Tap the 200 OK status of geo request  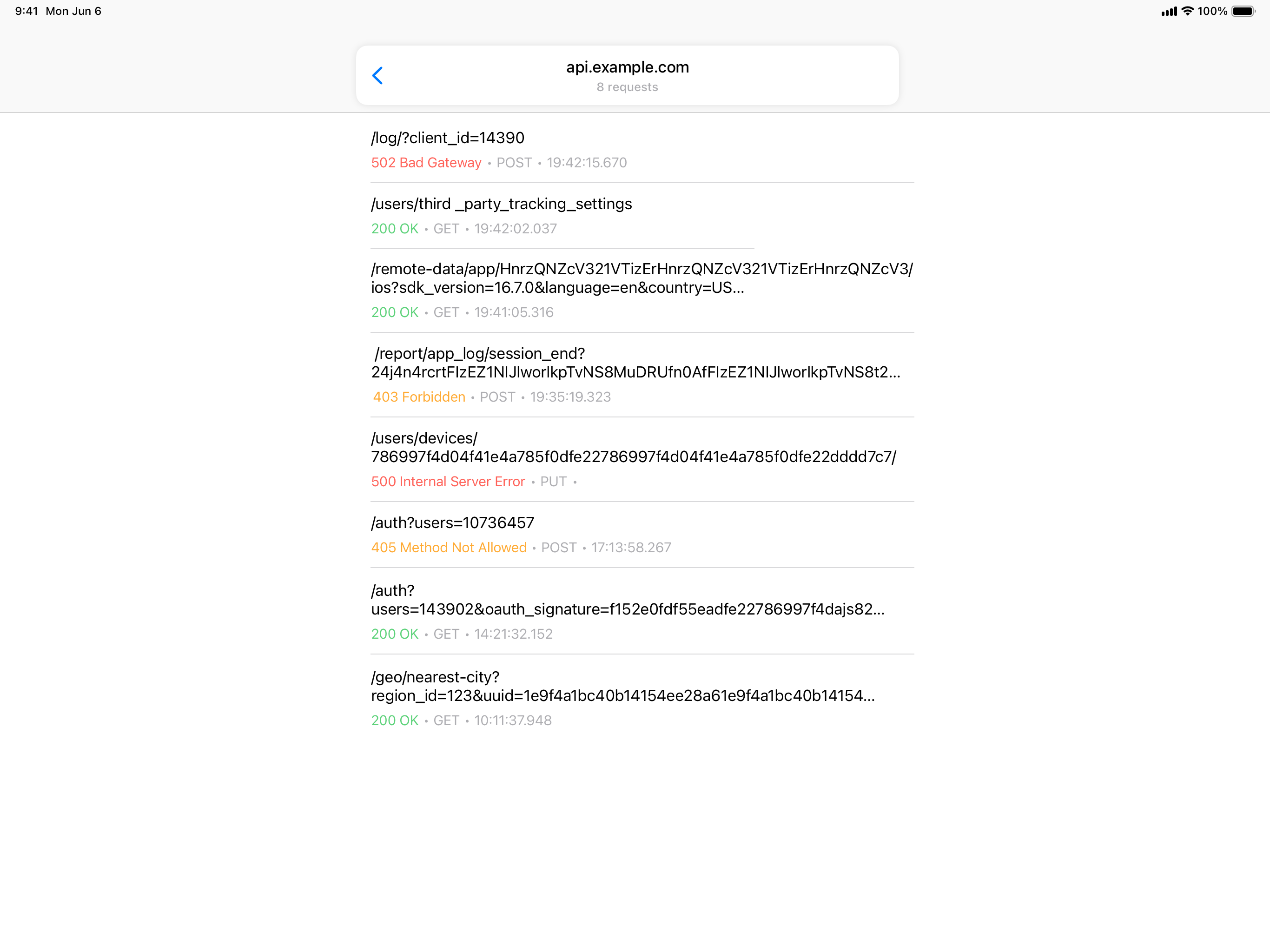[x=395, y=720]
